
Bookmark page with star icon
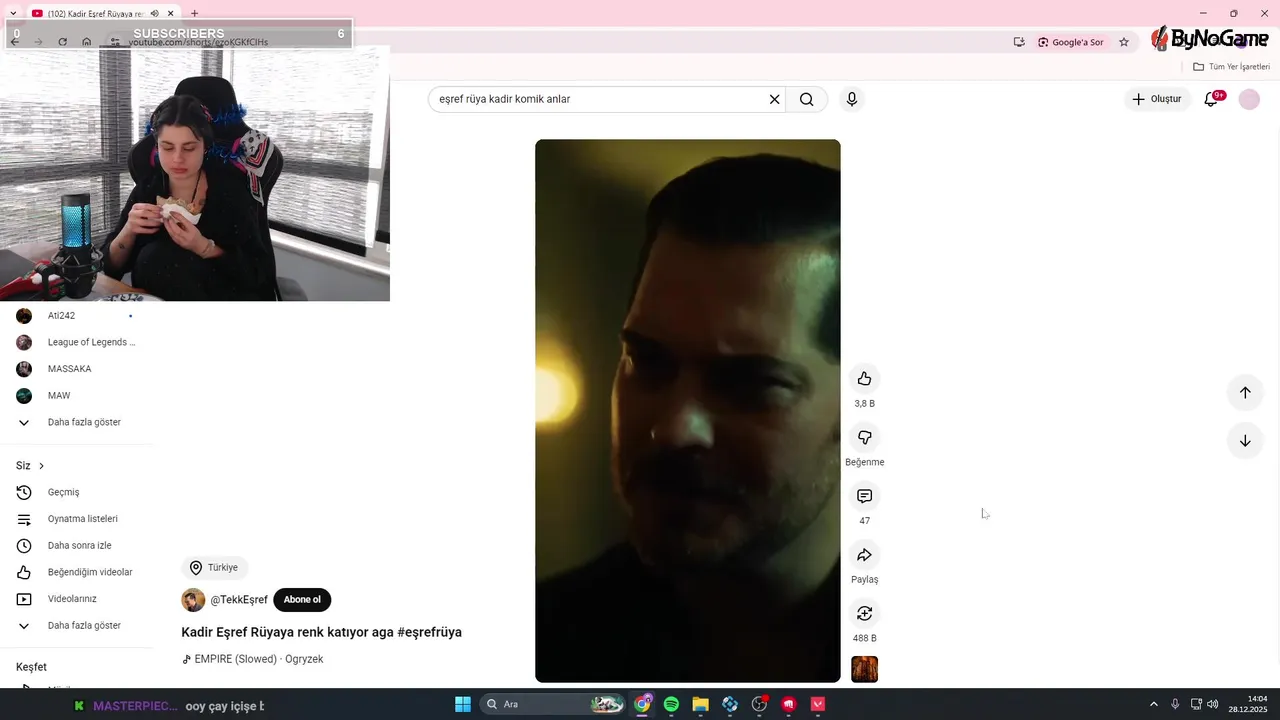1124,42
